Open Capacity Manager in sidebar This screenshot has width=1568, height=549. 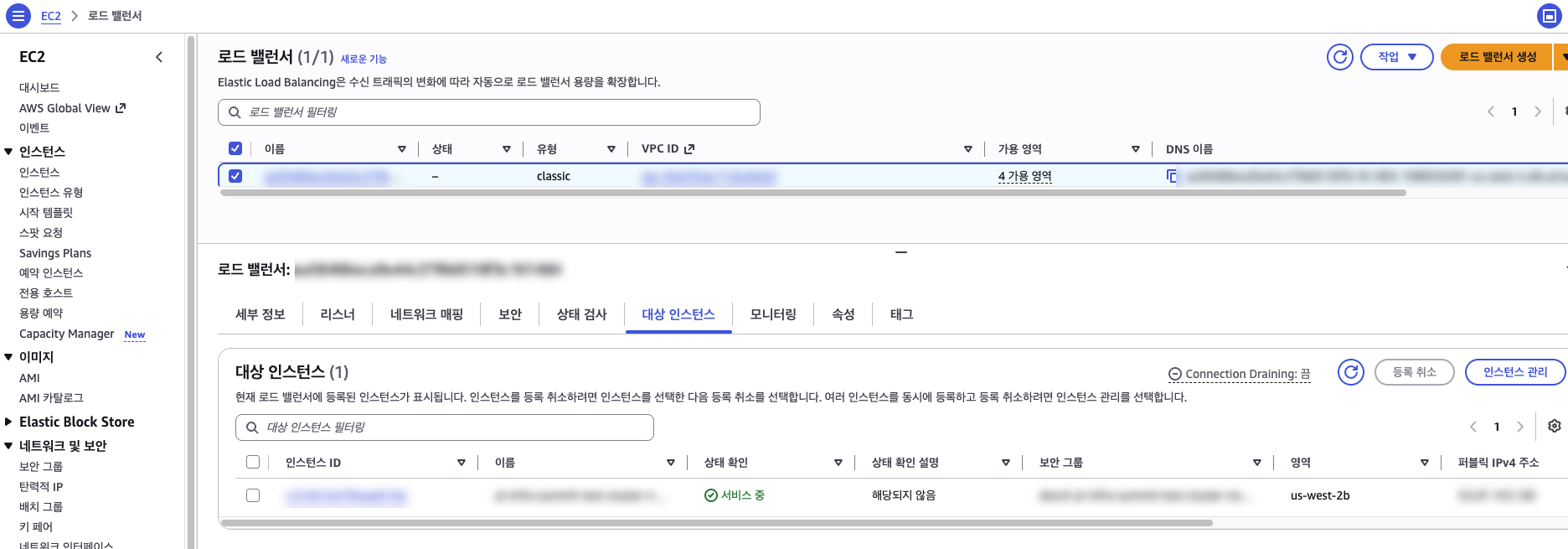click(x=67, y=334)
